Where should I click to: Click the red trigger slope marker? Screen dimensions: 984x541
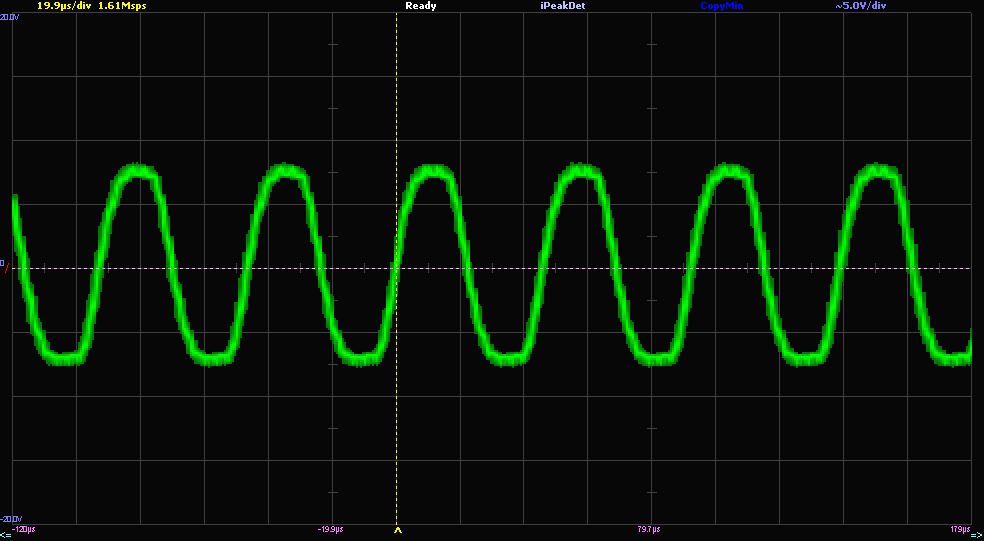(7, 270)
